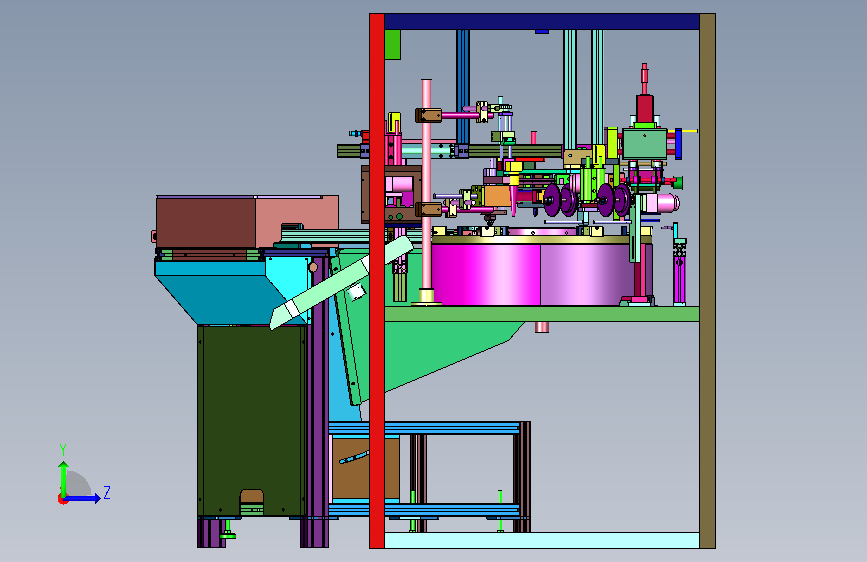Select the blue vertical extrusion near top
The width and height of the screenshot is (867, 562).
point(463,86)
